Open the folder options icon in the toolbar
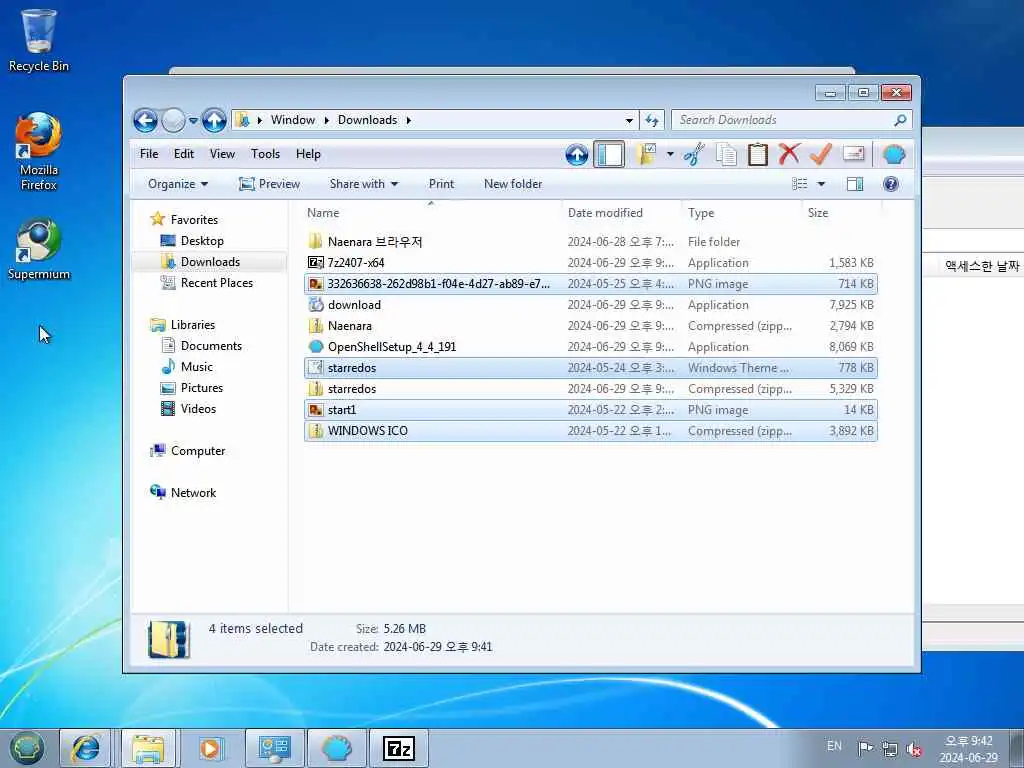Screen dimensions: 1024x768 (646, 155)
